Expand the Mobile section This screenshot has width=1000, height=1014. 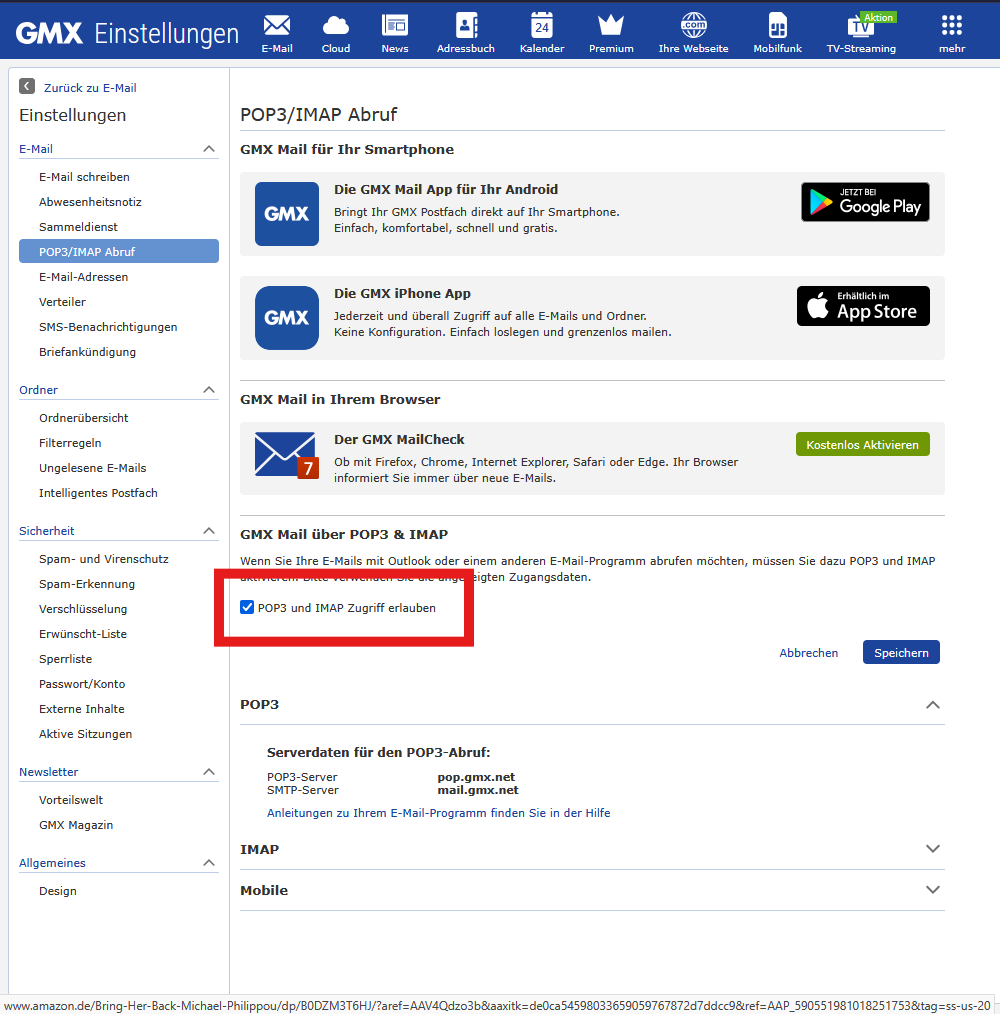click(933, 890)
